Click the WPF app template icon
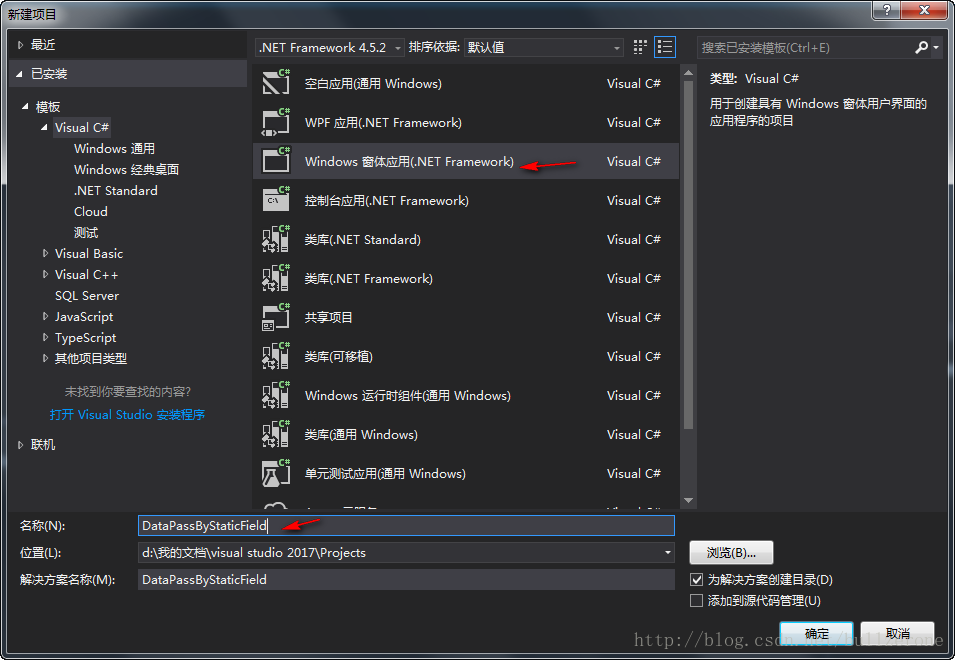This screenshot has height=660, width=955. coord(276,122)
